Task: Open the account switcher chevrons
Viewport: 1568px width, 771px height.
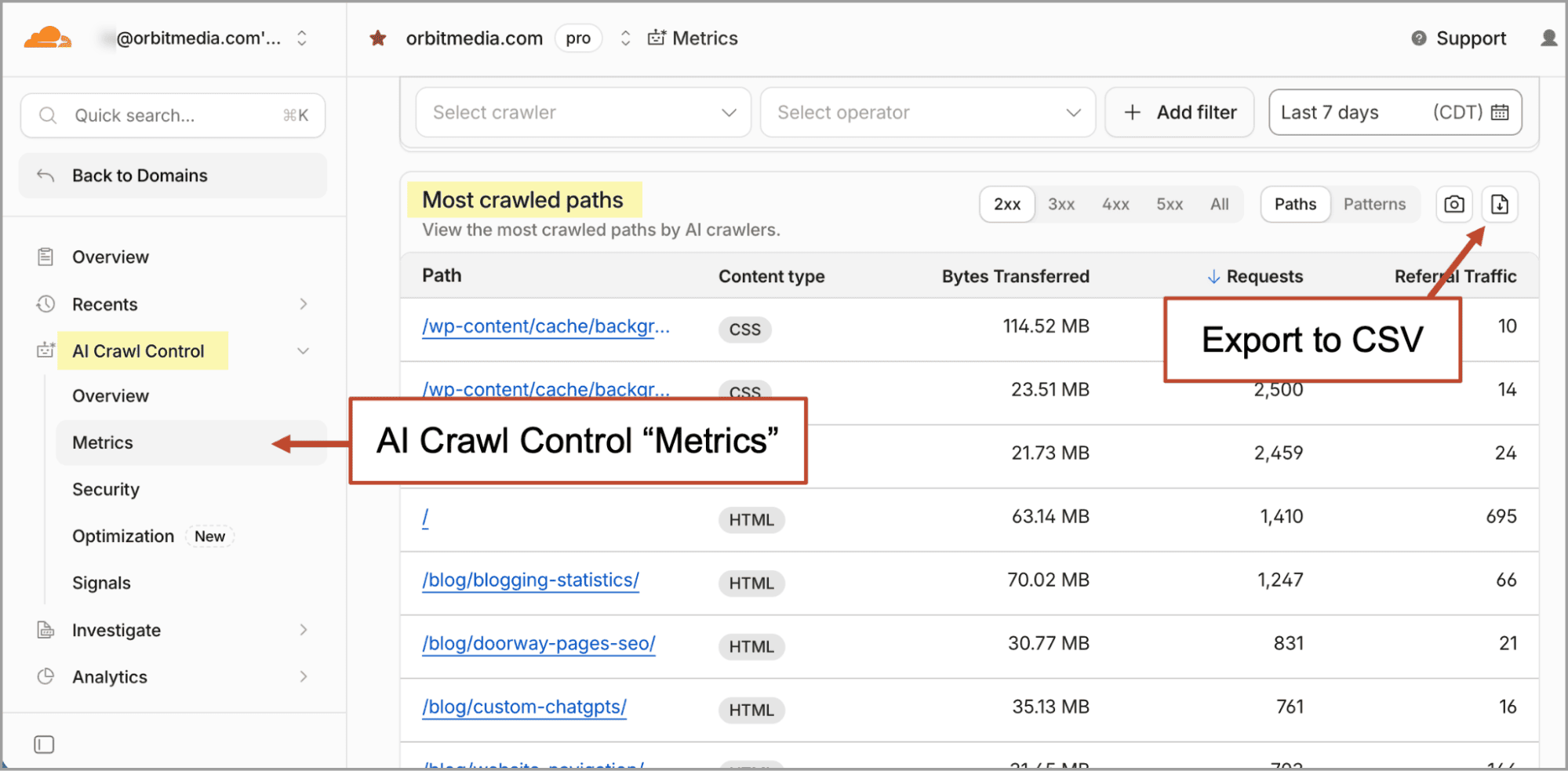Action: tap(302, 38)
